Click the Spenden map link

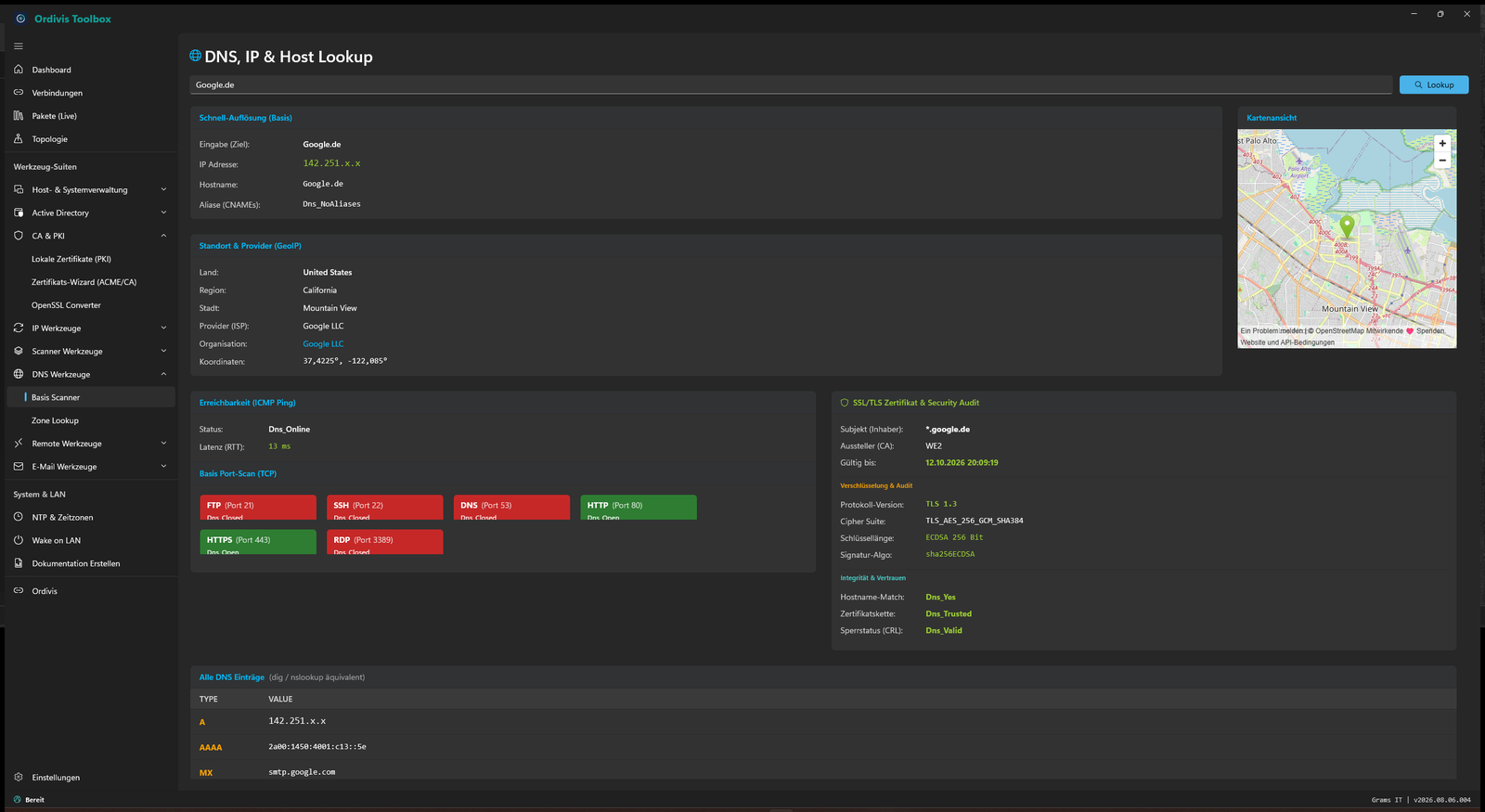pyautogui.click(x=1430, y=331)
